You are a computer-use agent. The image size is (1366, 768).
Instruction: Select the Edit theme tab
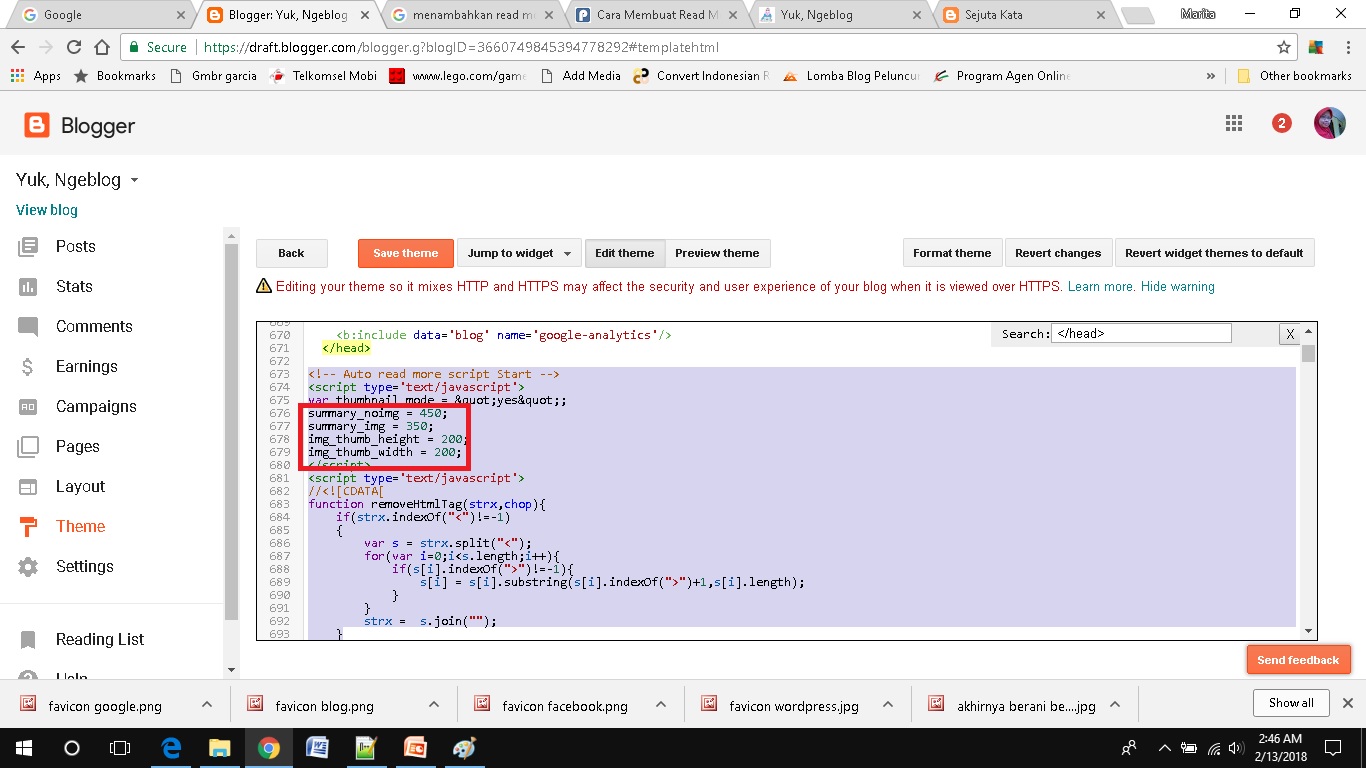pyautogui.click(x=624, y=253)
